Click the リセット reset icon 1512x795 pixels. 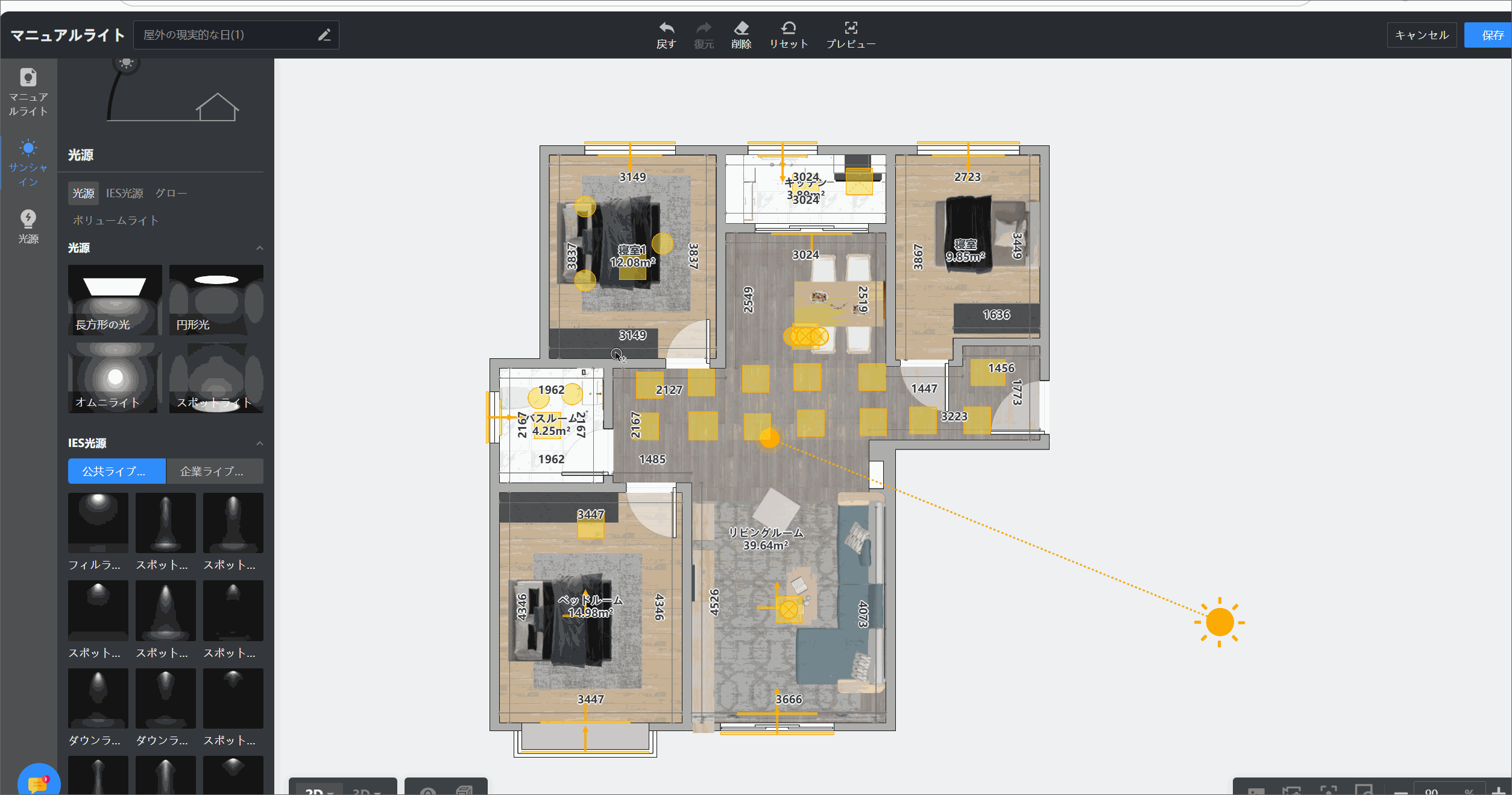[789, 28]
